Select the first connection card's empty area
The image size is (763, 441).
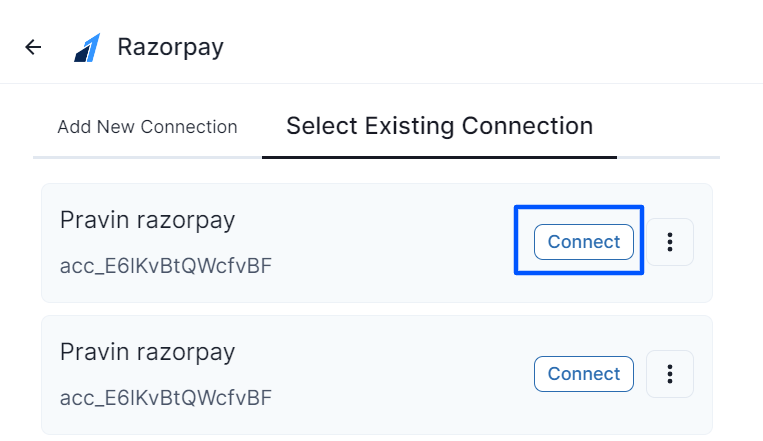click(400, 243)
